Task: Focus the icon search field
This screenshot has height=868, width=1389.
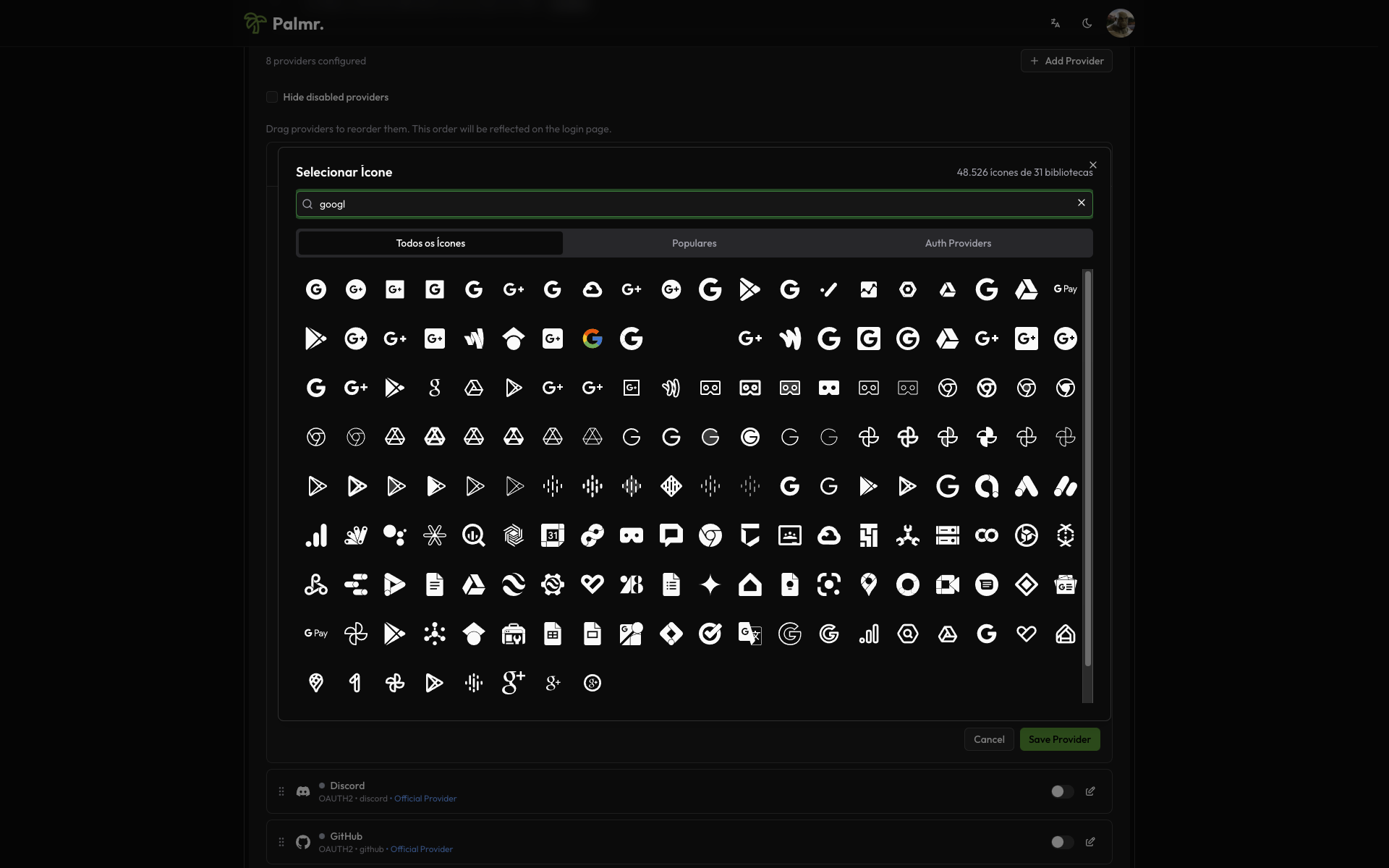Action: tap(694, 204)
